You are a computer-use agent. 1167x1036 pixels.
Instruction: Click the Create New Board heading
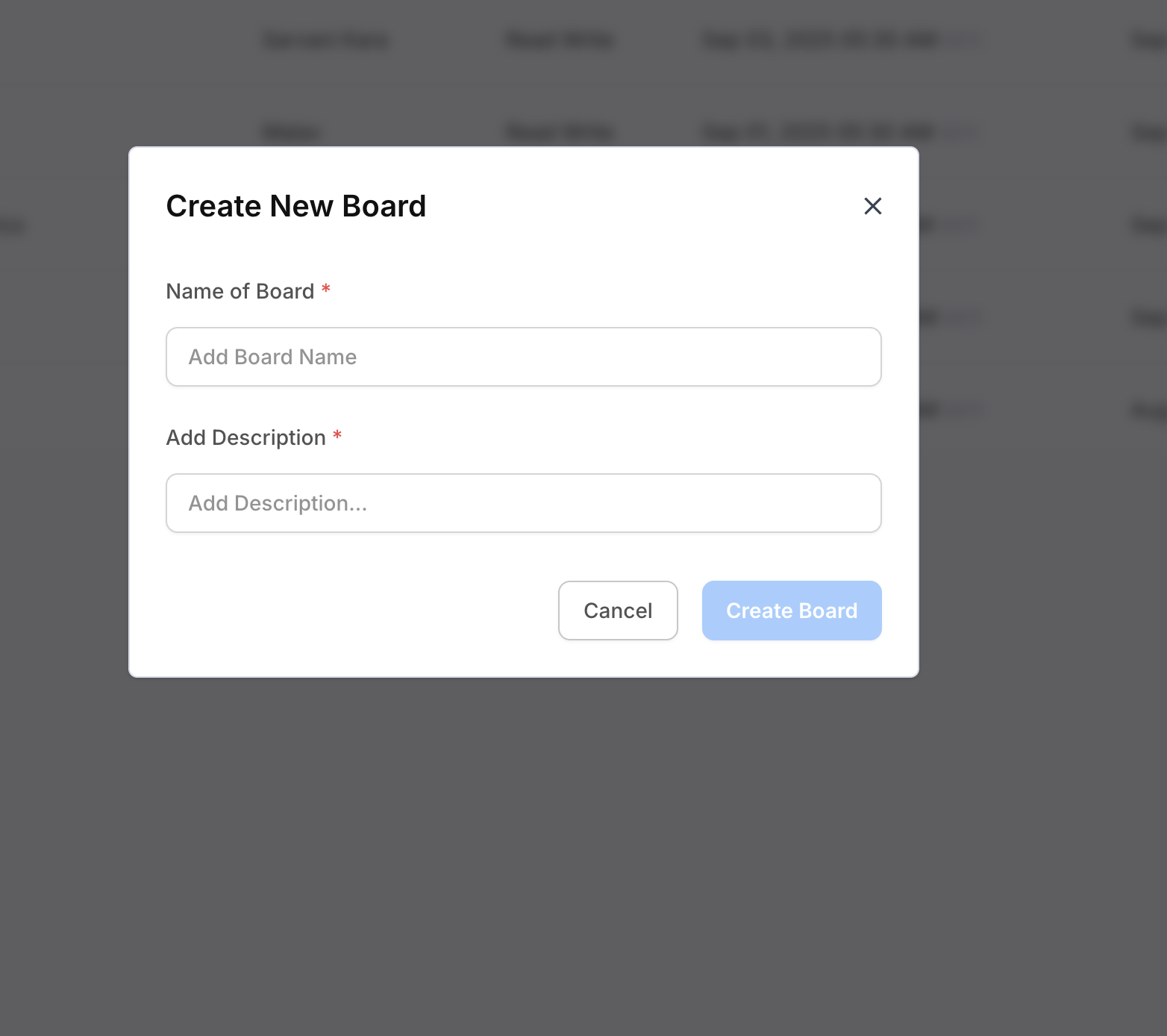tap(295, 206)
